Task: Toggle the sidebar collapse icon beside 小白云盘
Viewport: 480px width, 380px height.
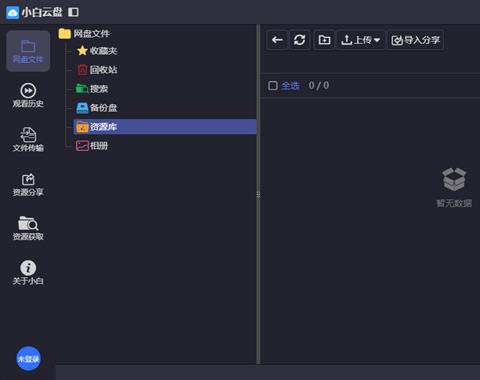Action: click(73, 12)
